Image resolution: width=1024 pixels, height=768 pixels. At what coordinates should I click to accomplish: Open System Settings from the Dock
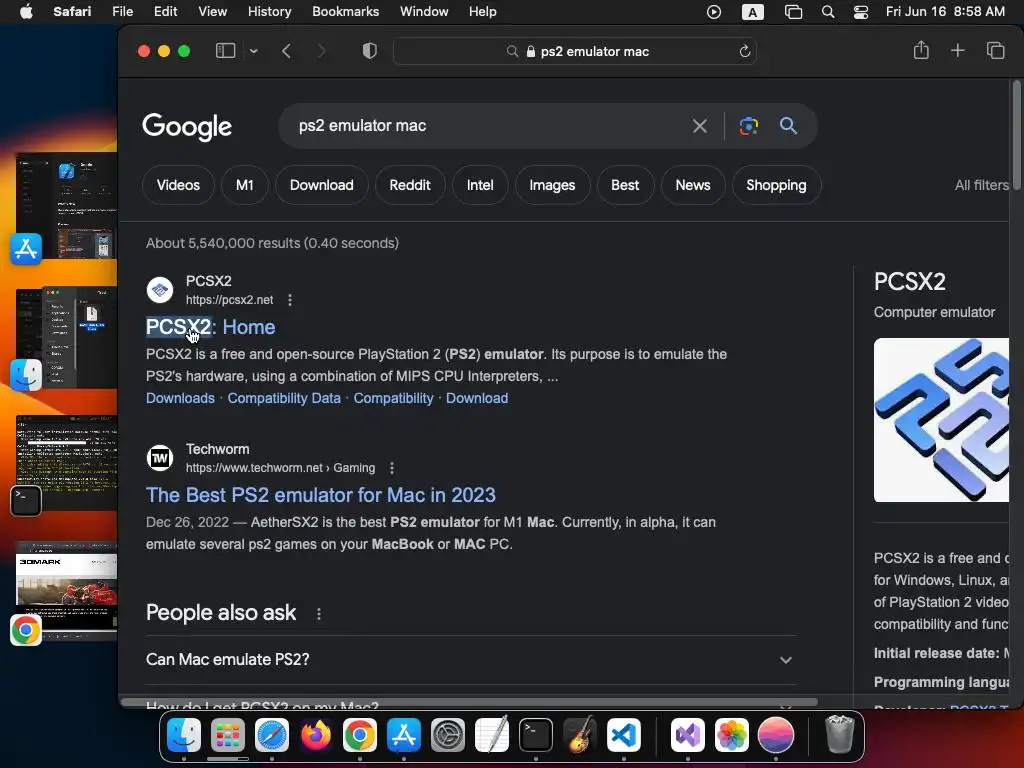point(447,735)
